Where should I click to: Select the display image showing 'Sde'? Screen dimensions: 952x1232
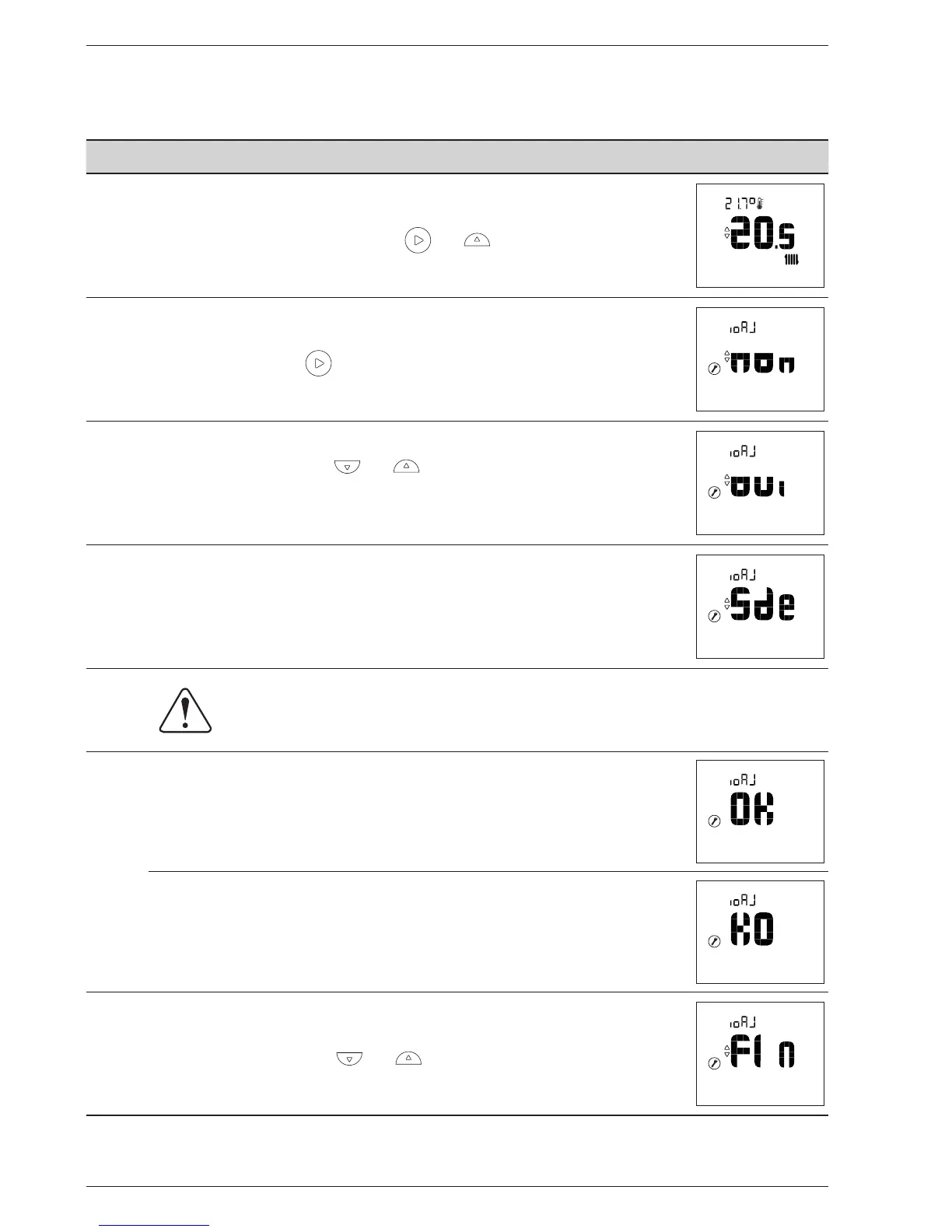(x=759, y=607)
